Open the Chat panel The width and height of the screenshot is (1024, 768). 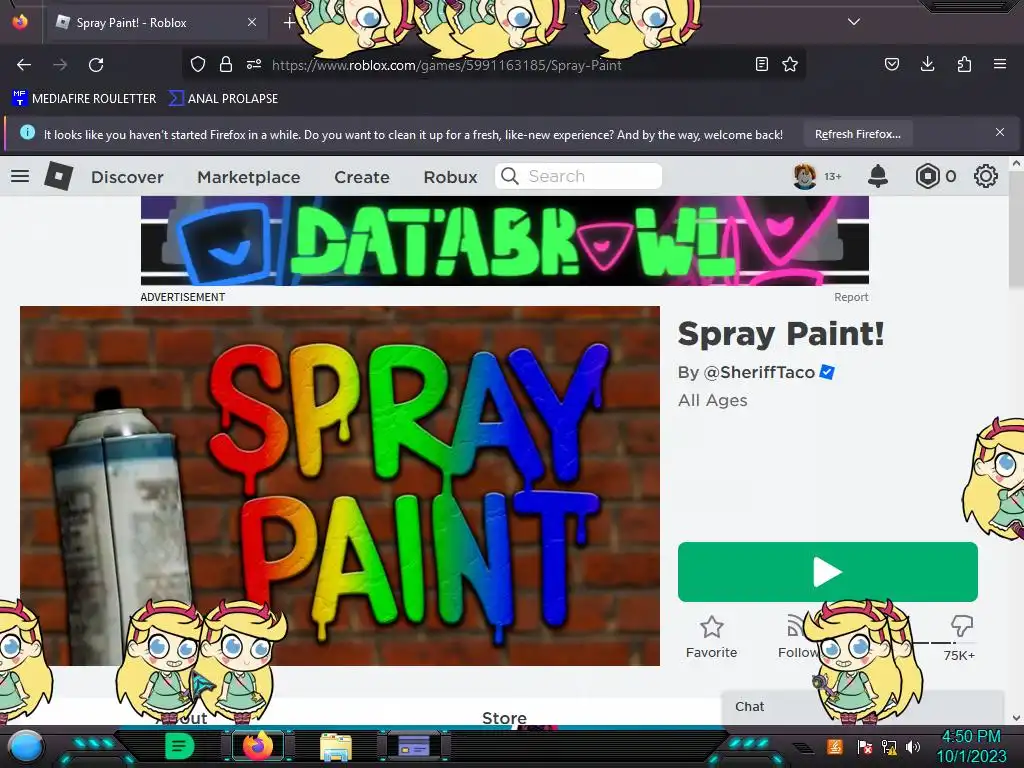863,707
